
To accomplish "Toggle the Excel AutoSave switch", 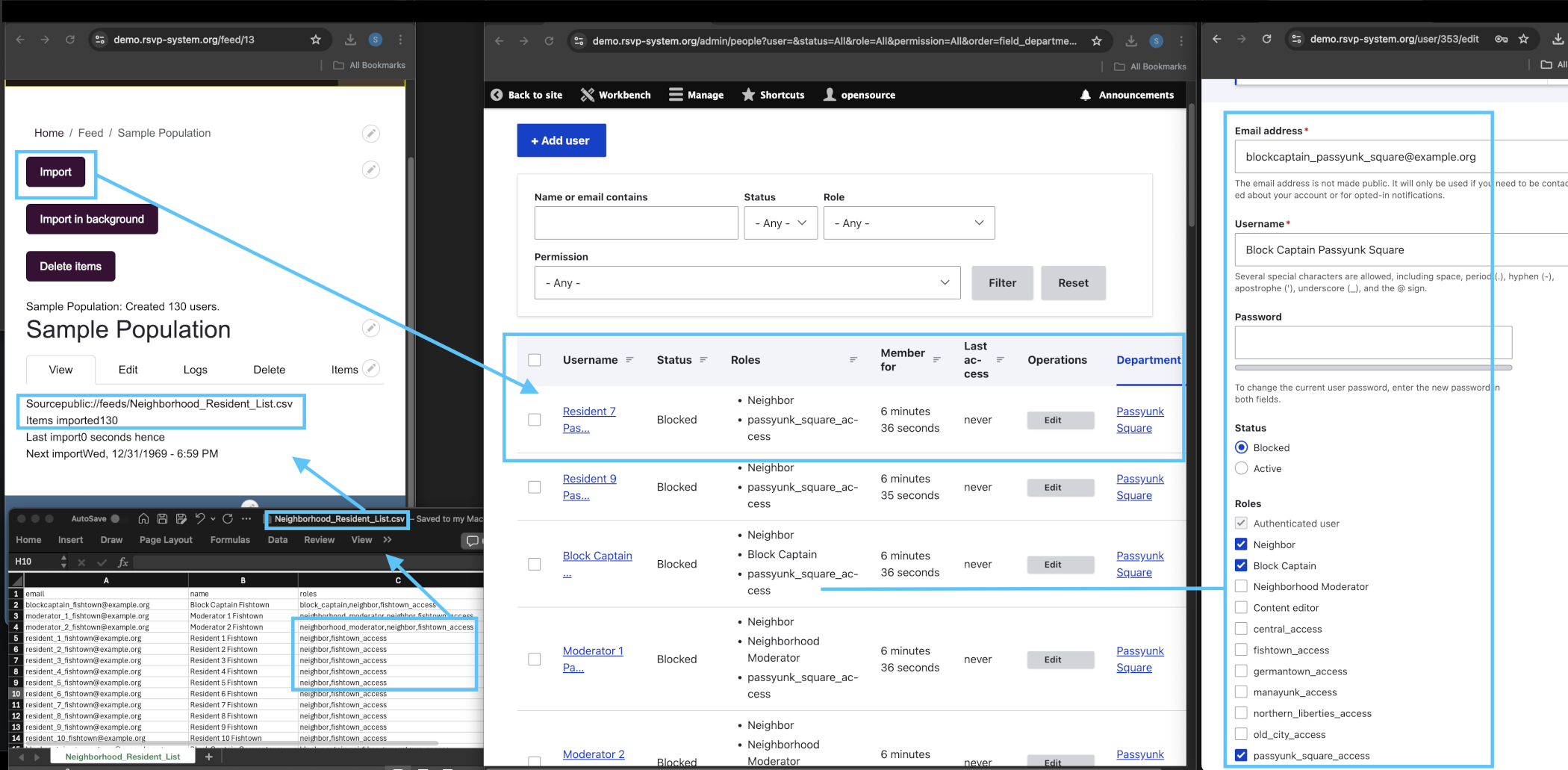I will tap(115, 518).
